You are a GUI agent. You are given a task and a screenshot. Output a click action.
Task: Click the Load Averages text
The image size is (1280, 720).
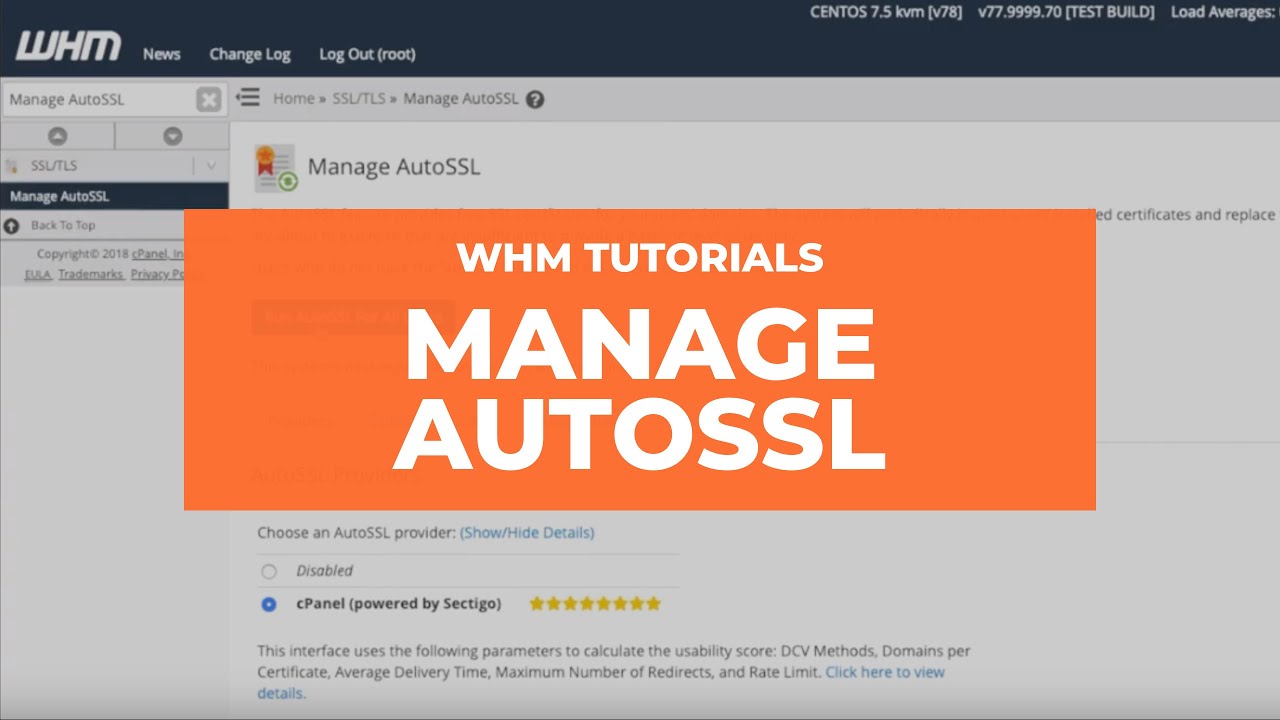click(x=1224, y=12)
